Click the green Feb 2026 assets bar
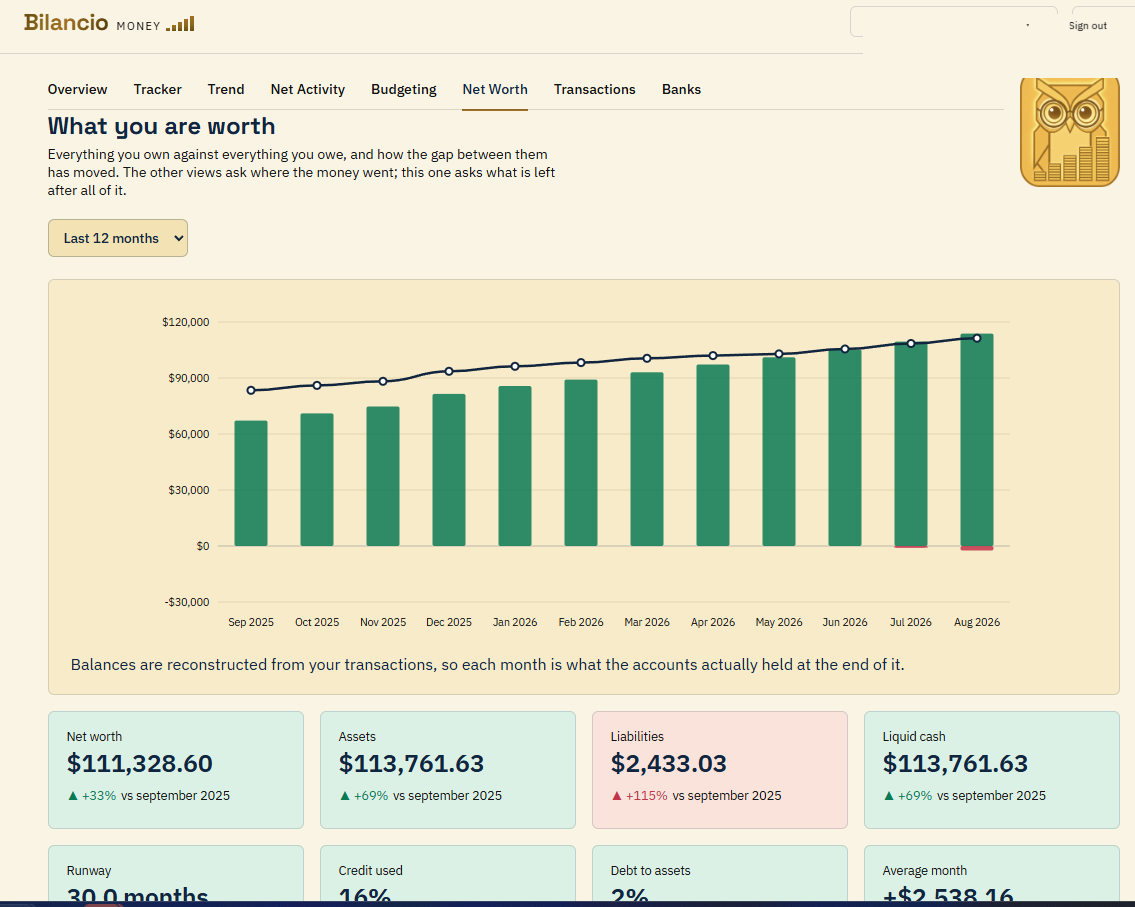Image resolution: width=1135 pixels, height=907 pixels. tap(581, 463)
